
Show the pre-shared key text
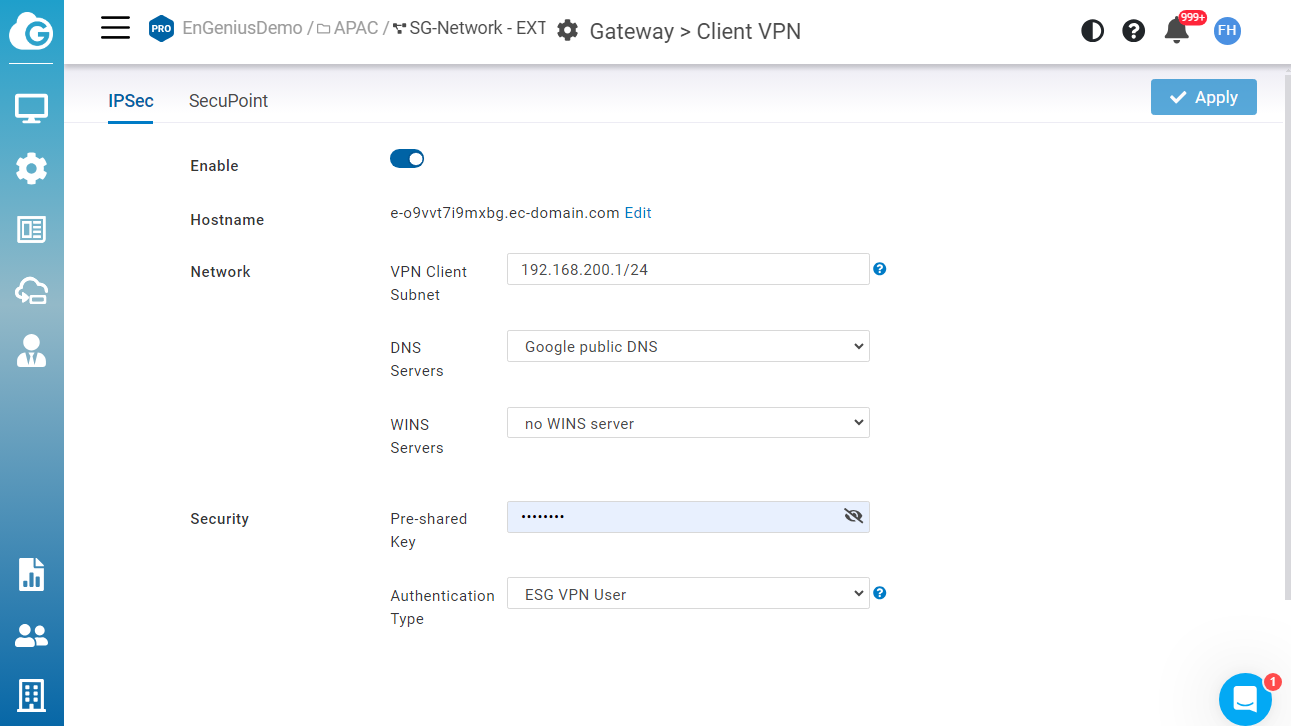[x=853, y=516]
